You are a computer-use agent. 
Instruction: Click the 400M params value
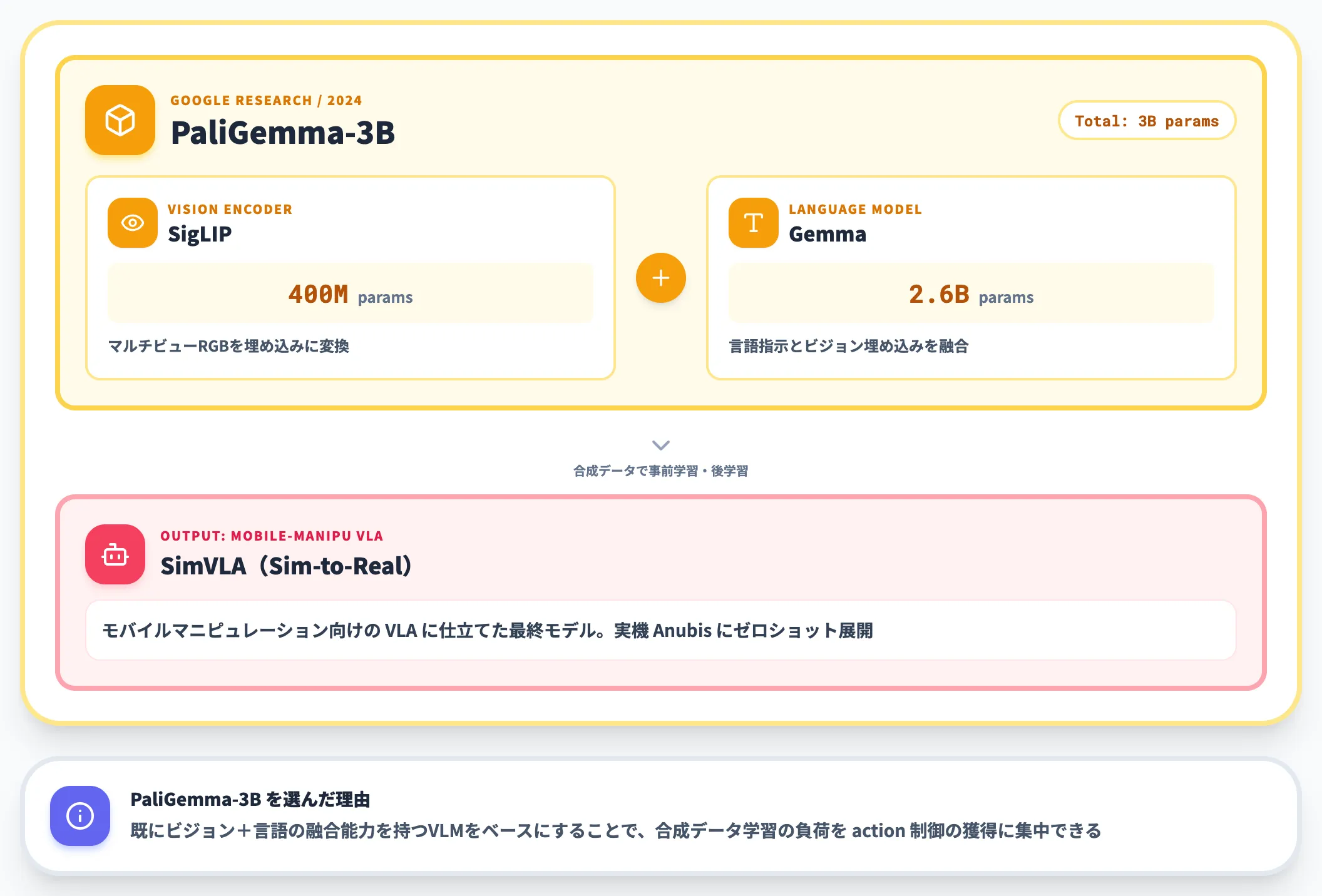pyautogui.click(x=351, y=294)
